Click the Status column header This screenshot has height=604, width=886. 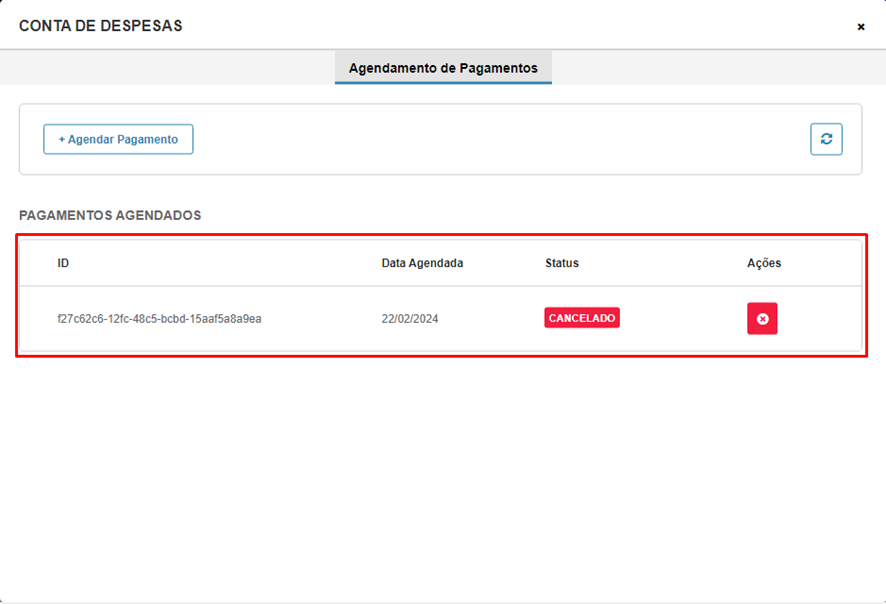[x=562, y=263]
